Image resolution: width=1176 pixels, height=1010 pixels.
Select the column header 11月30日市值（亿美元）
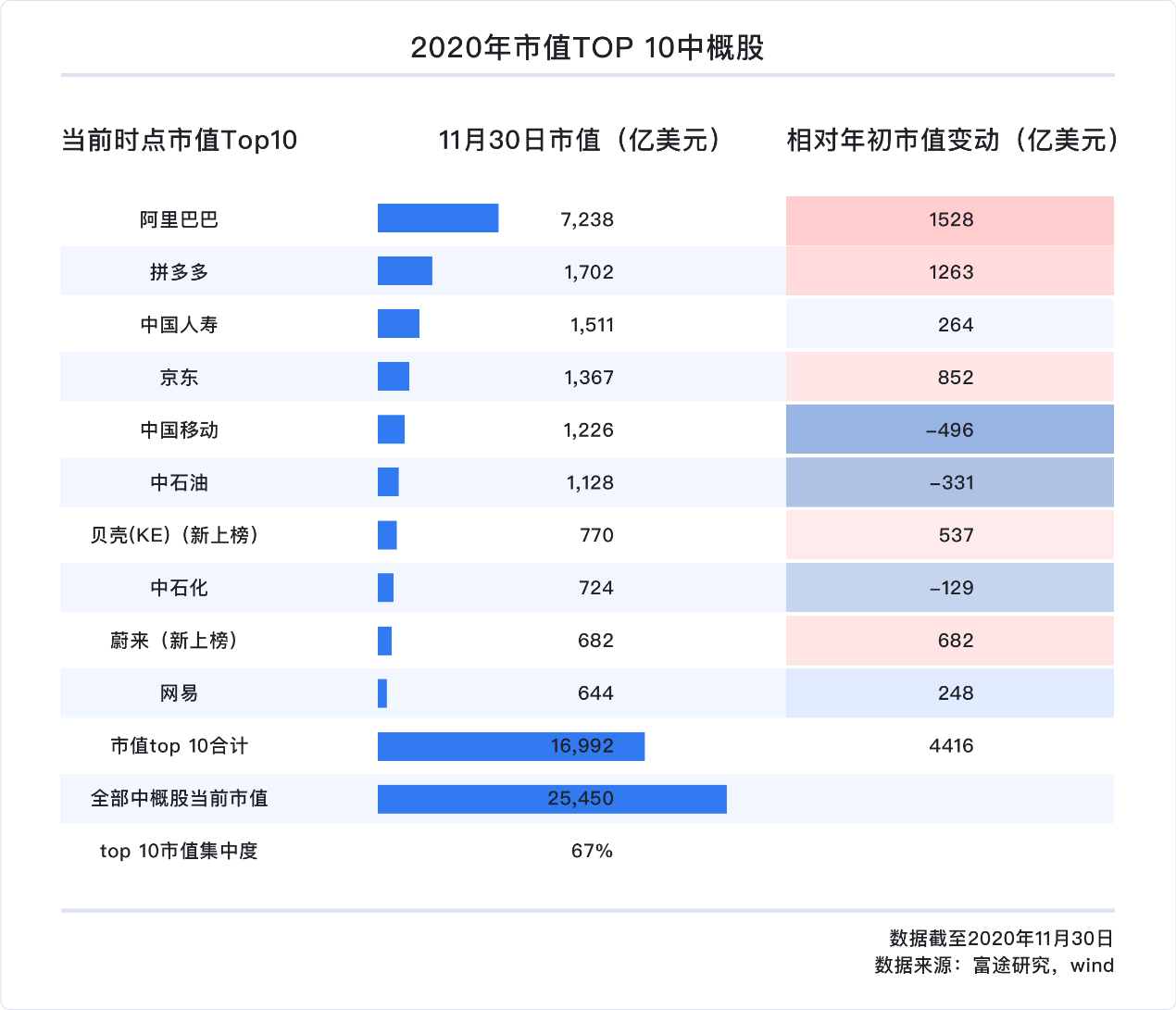tap(583, 140)
